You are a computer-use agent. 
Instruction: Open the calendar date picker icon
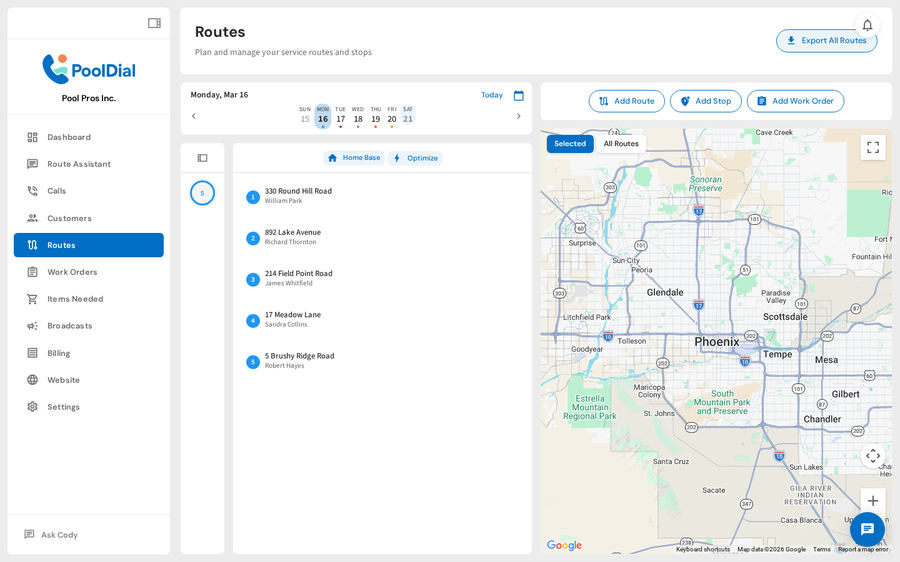(518, 96)
